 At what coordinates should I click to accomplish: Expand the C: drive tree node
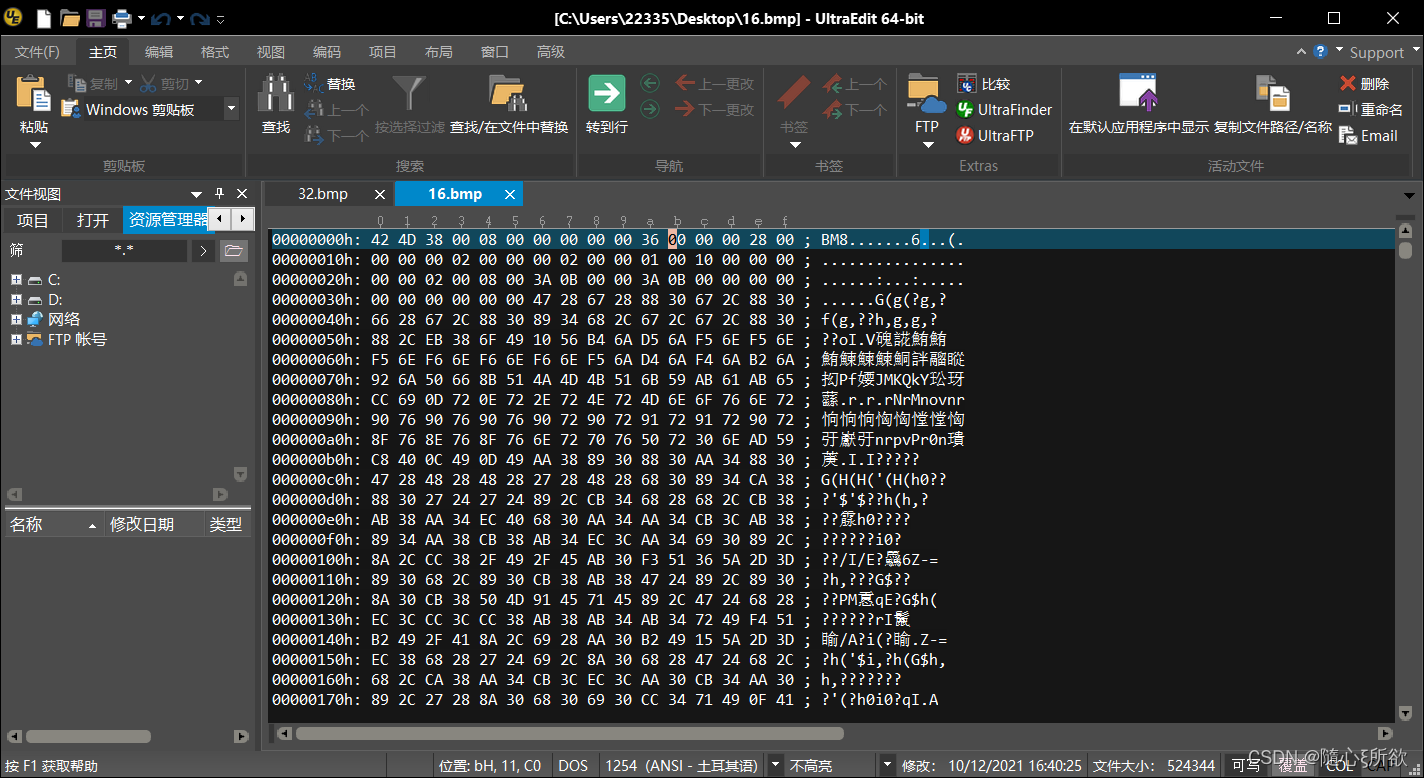coord(16,280)
